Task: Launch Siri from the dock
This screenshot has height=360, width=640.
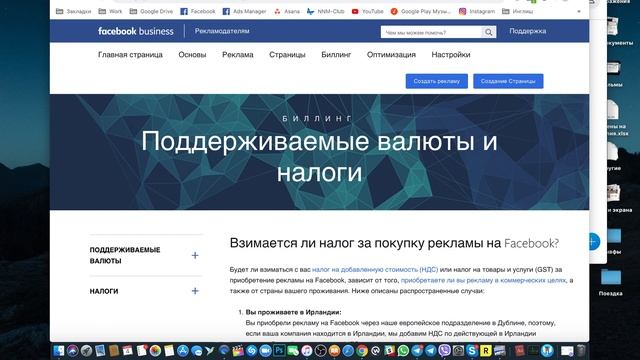Action: (x=73, y=350)
